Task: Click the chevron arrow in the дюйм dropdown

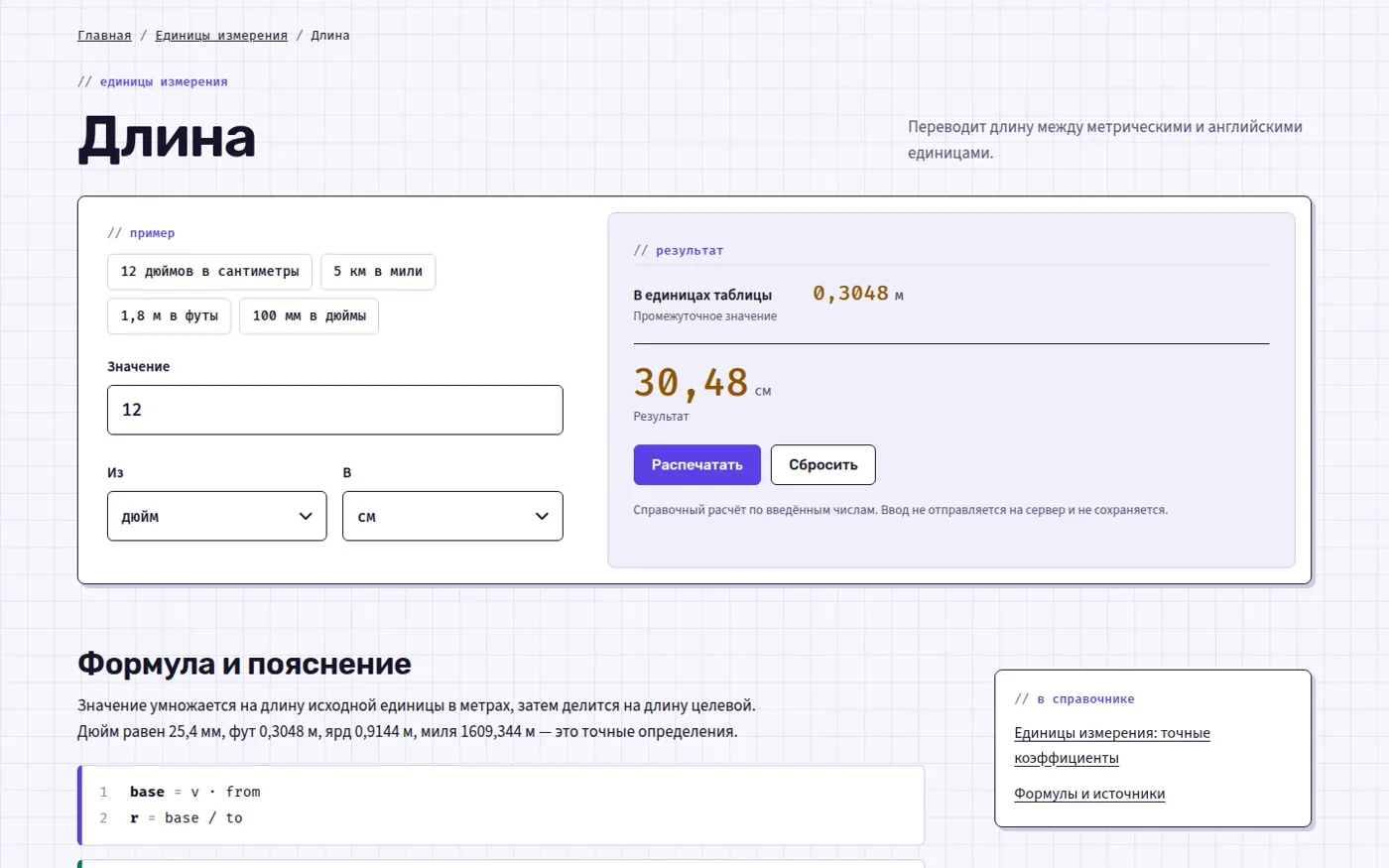Action: (x=306, y=516)
